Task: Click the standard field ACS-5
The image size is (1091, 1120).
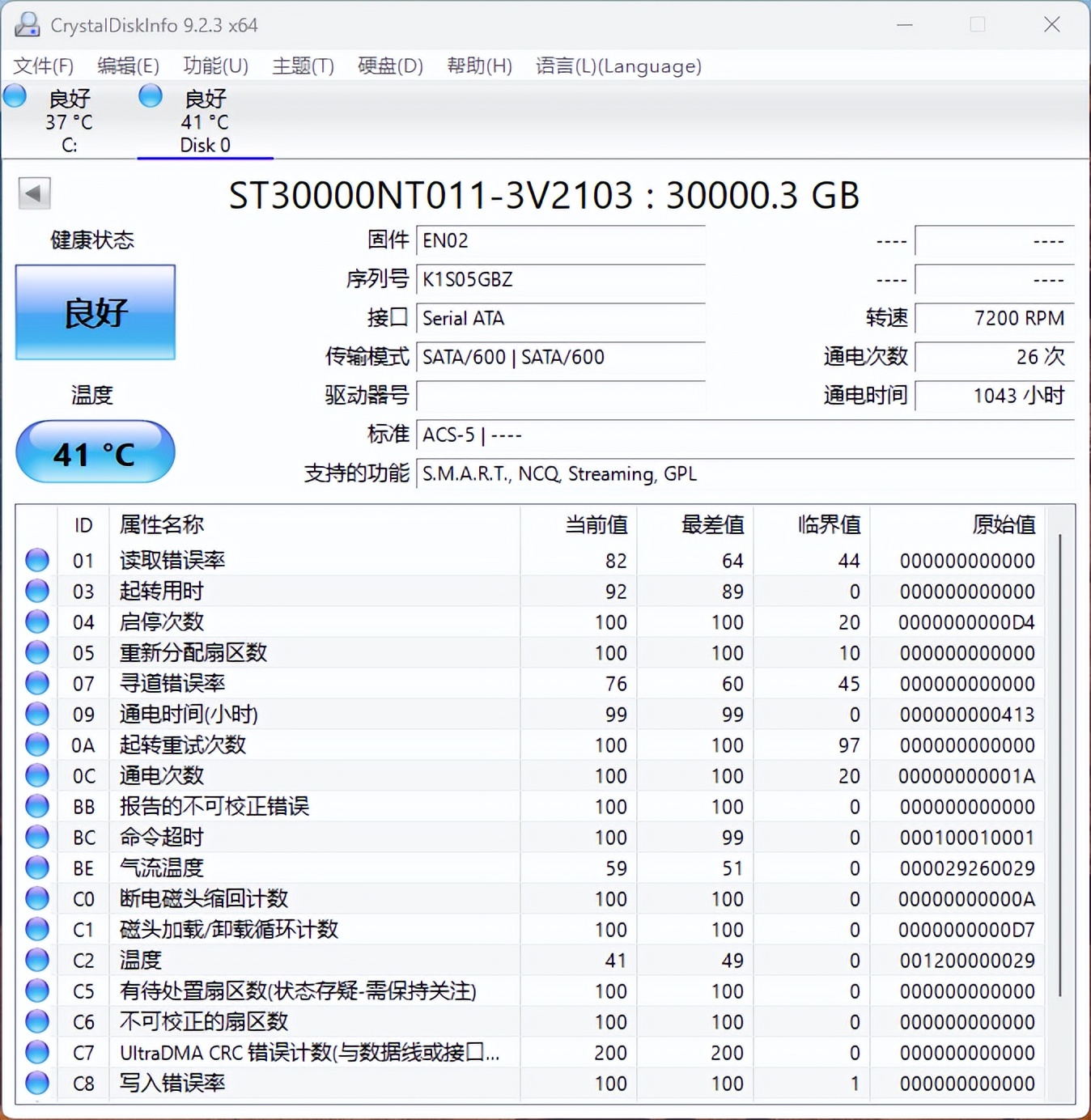Action: click(x=745, y=435)
